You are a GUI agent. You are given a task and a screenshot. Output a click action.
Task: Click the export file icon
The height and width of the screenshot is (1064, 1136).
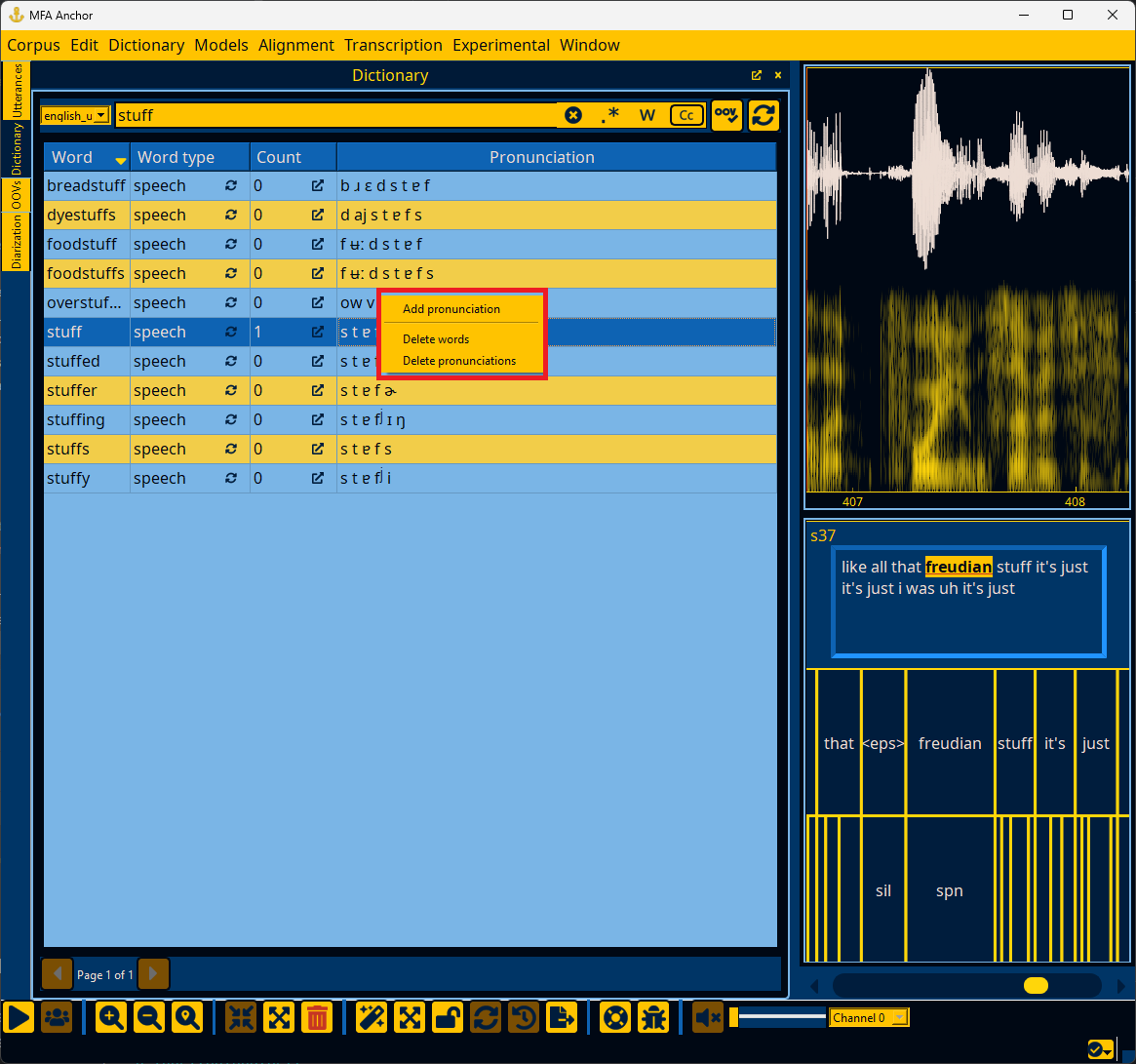coord(563,1017)
